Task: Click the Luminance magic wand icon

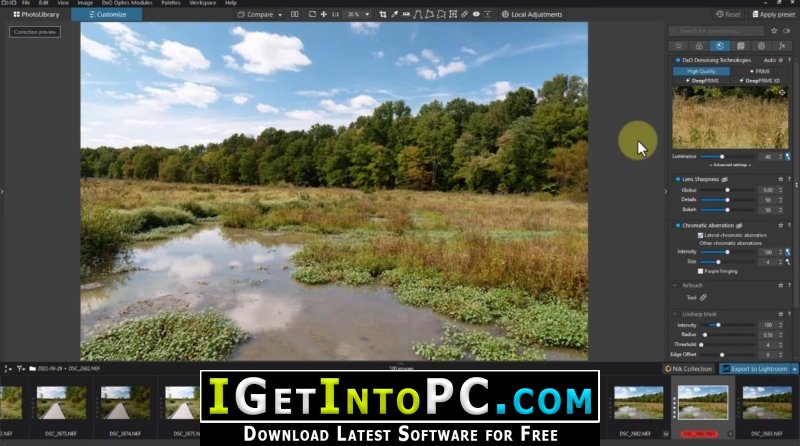Action: click(788, 157)
